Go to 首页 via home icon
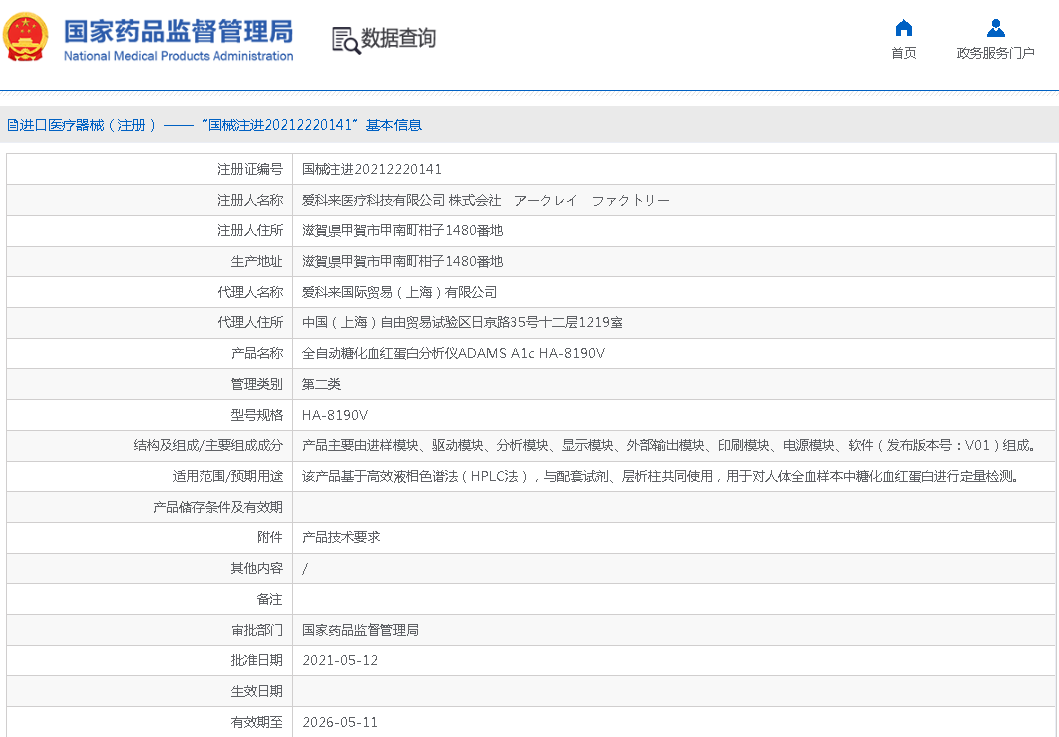Screen dimensions: 1059x737 tap(903, 28)
